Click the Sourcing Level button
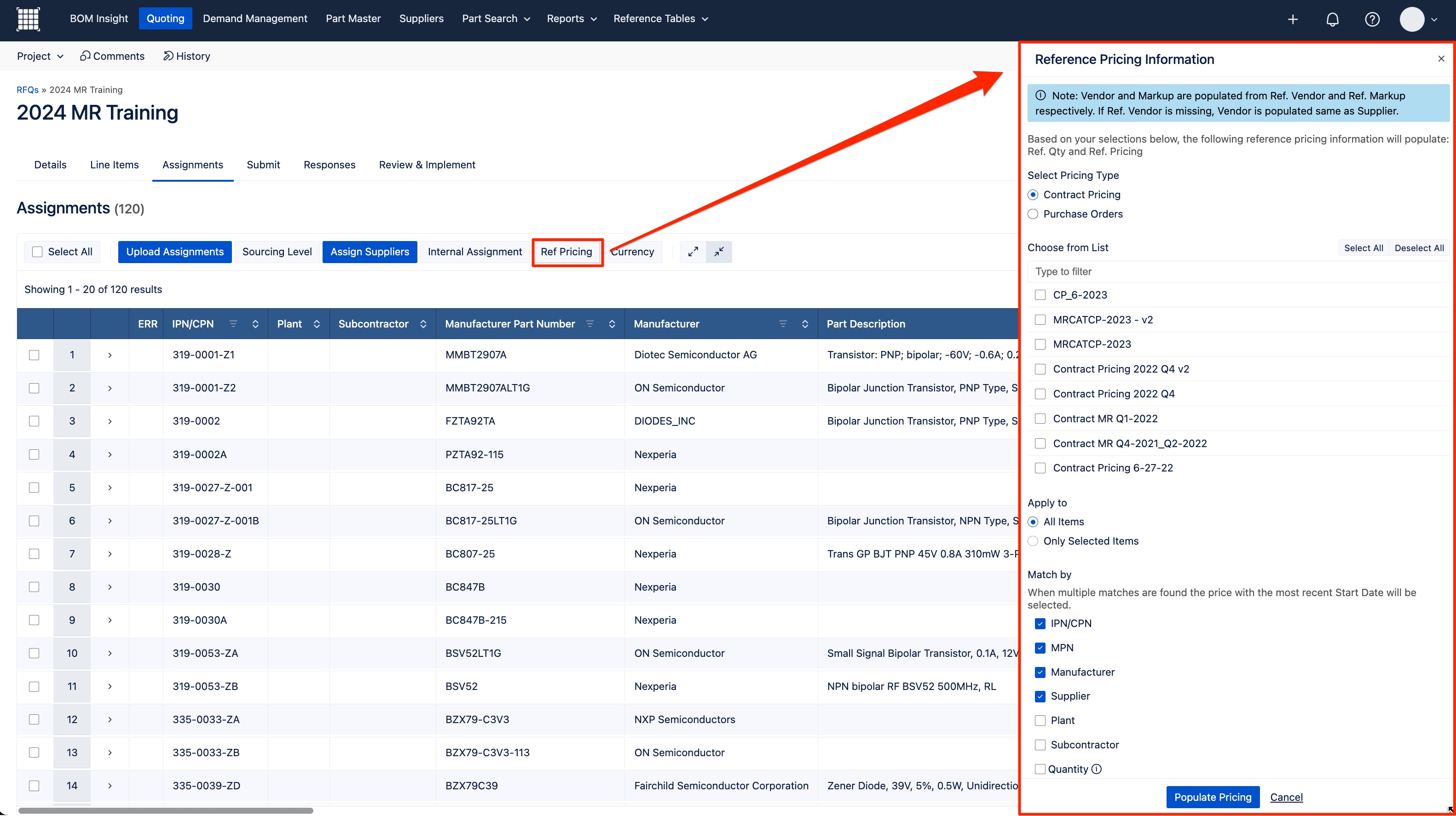This screenshot has height=816, width=1456. pos(277,252)
